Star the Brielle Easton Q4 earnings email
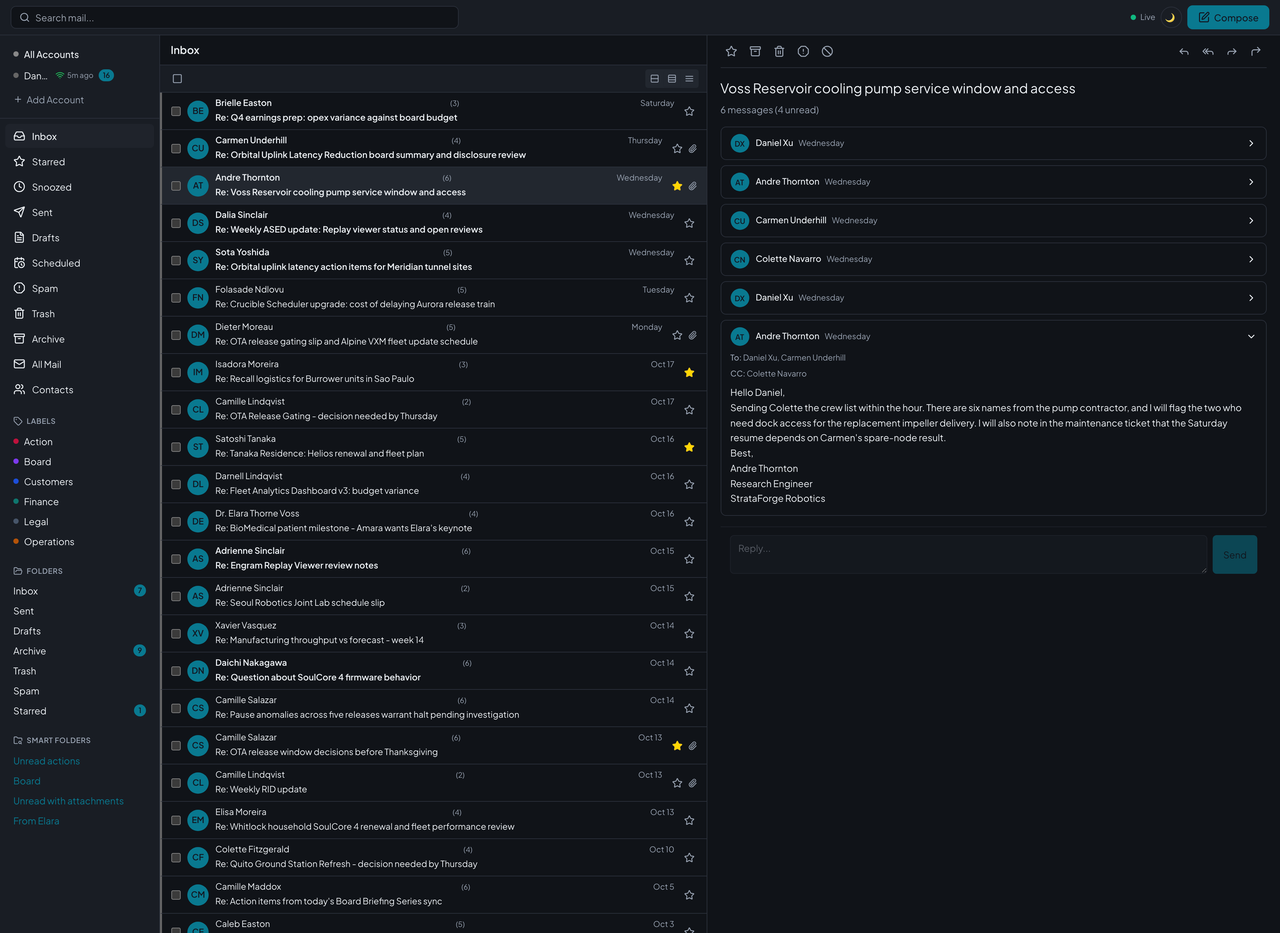1280x933 pixels. [689, 112]
